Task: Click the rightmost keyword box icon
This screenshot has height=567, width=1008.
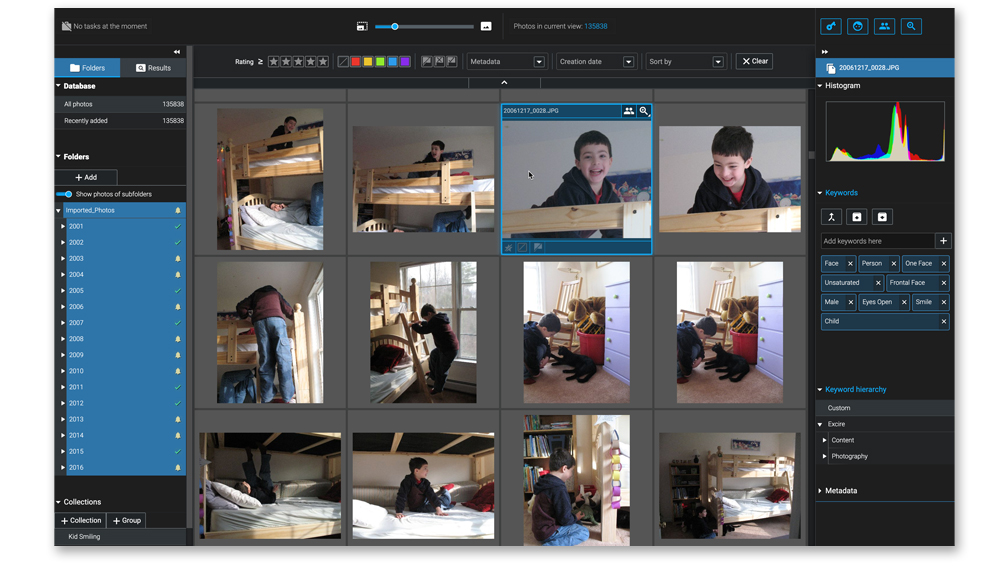Action: (882, 217)
